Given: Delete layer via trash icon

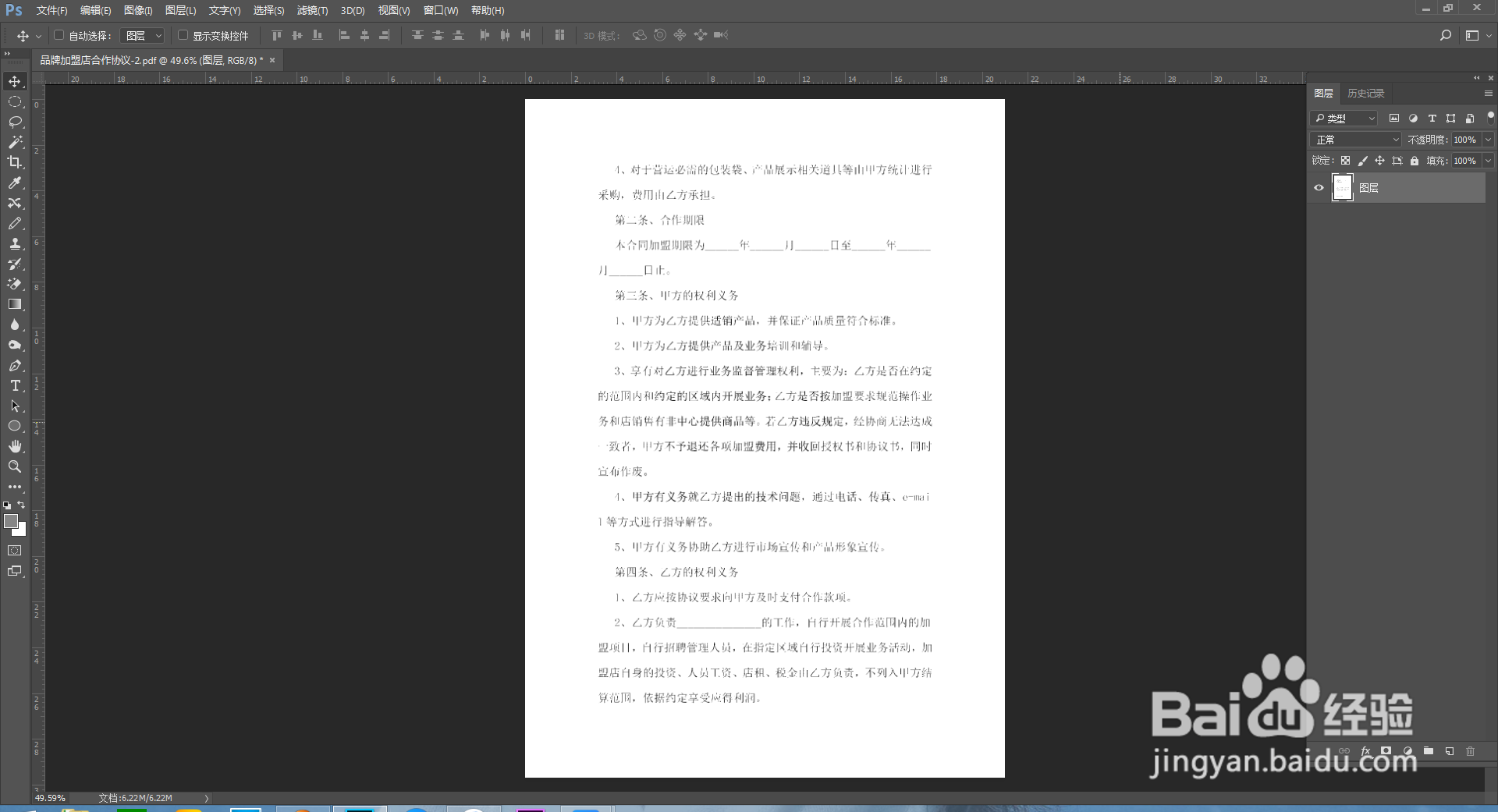Looking at the screenshot, I should (x=1470, y=751).
